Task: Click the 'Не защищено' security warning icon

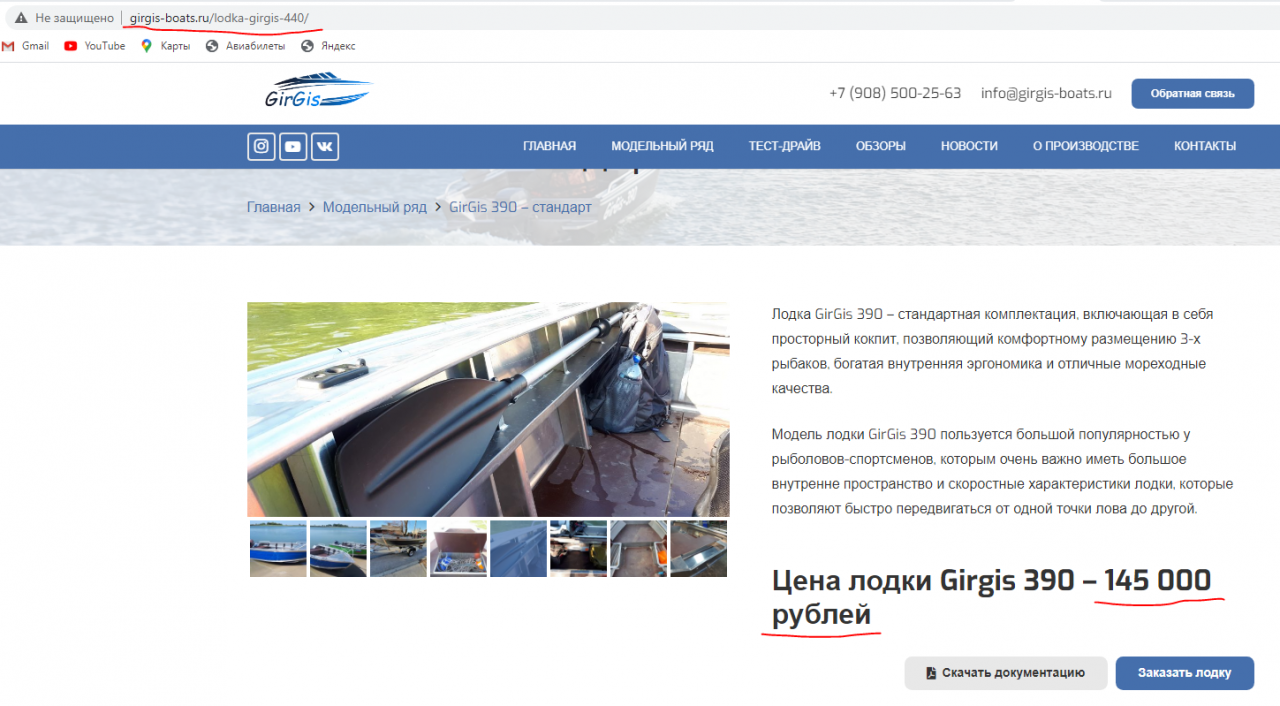Action: (x=21, y=18)
